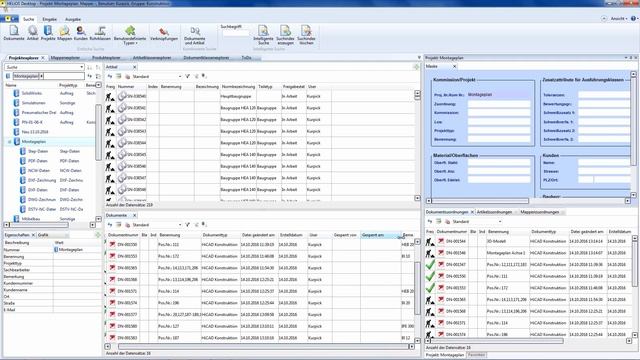Click the mask panel horizontal scrollbar
The image size is (640, 360).
click(480, 201)
